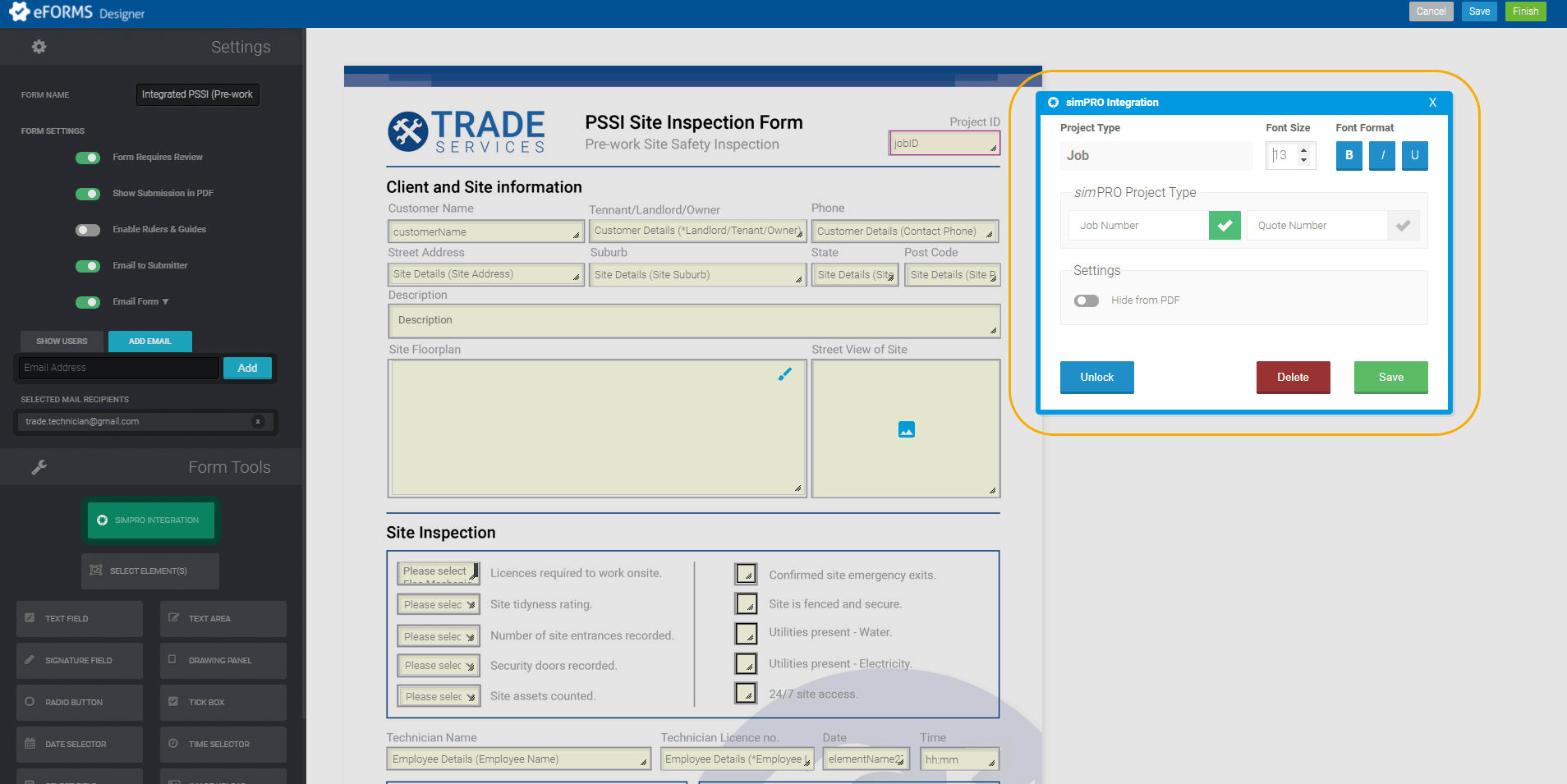Open the settings gear in the sidebar

(39, 47)
